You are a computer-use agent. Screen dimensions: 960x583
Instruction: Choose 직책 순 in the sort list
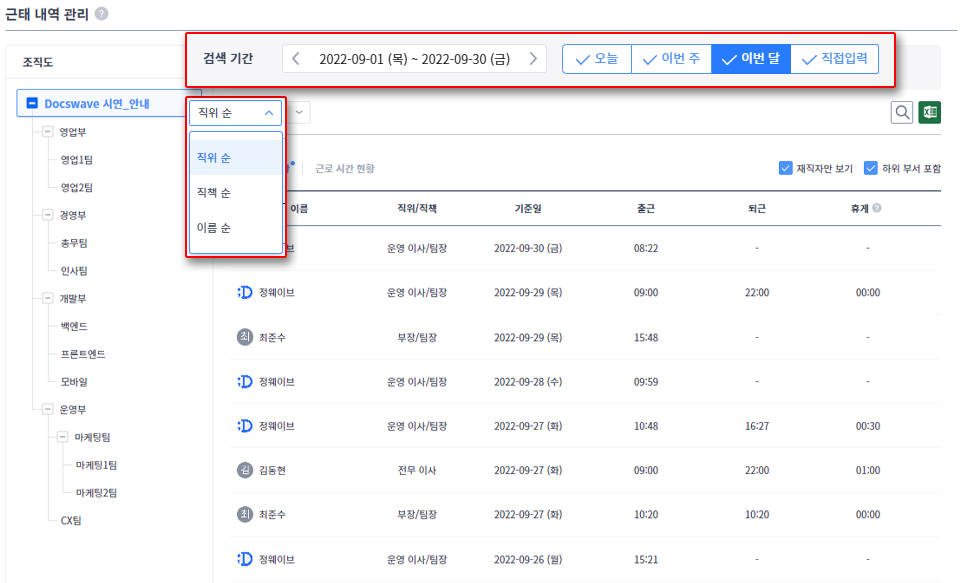(236, 193)
